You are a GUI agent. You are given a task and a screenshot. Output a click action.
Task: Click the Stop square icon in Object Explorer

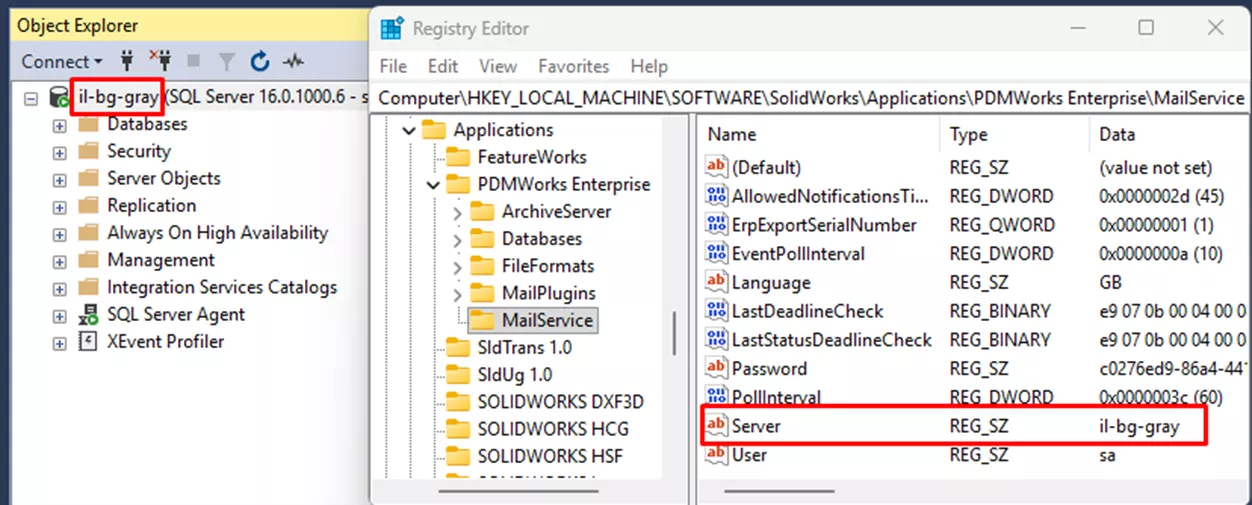pos(193,62)
